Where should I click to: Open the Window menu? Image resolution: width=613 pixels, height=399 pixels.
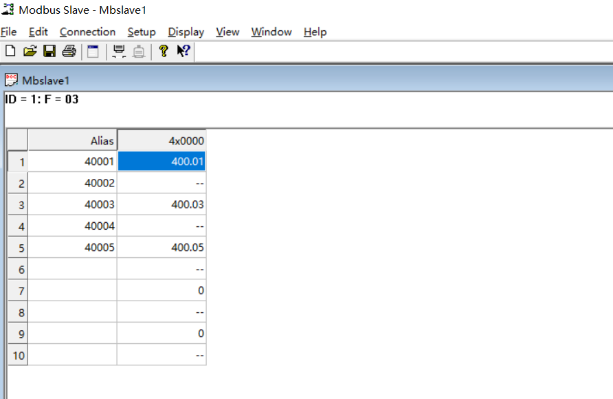(271, 32)
